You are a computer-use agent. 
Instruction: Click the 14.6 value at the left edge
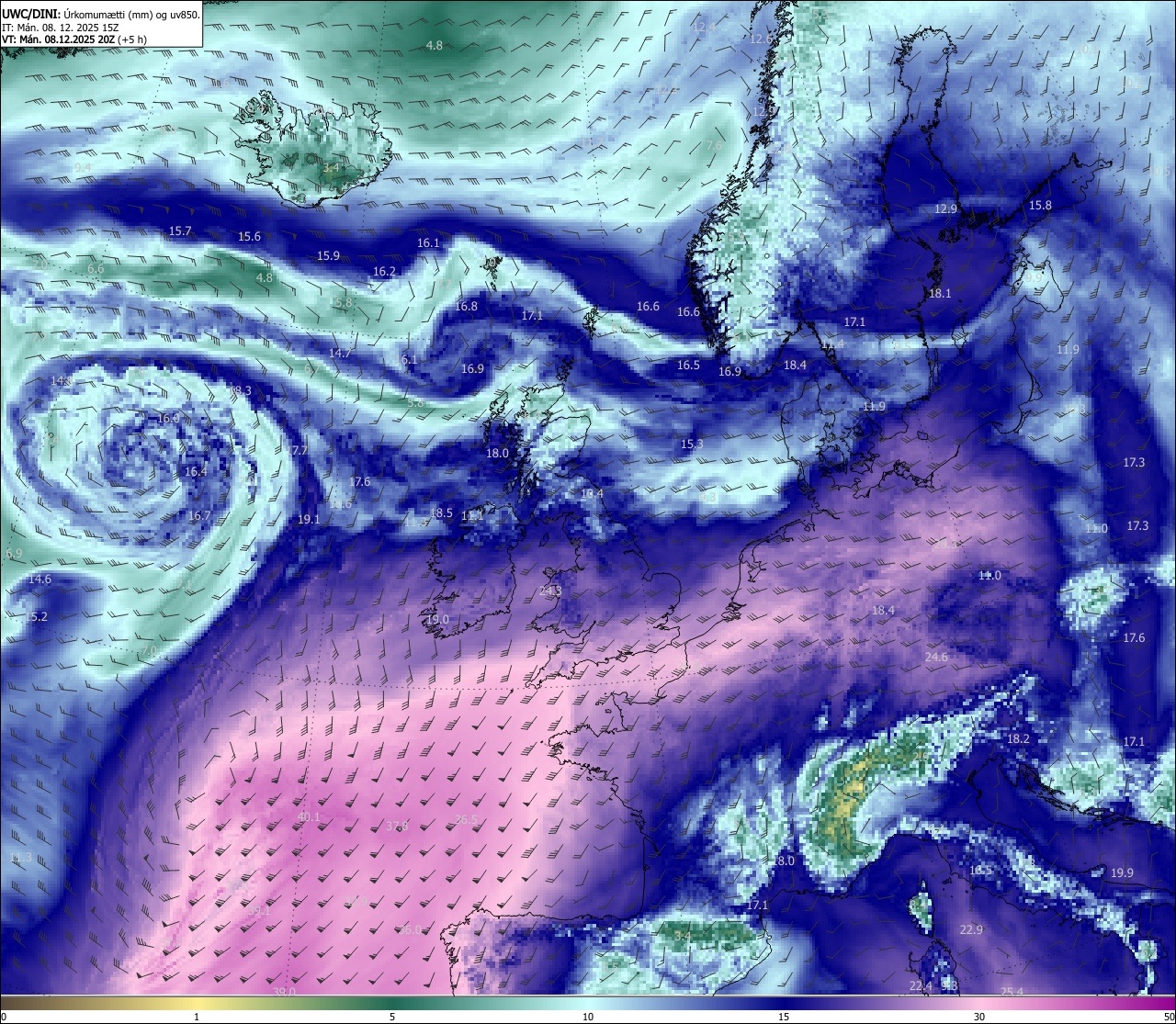(40, 580)
